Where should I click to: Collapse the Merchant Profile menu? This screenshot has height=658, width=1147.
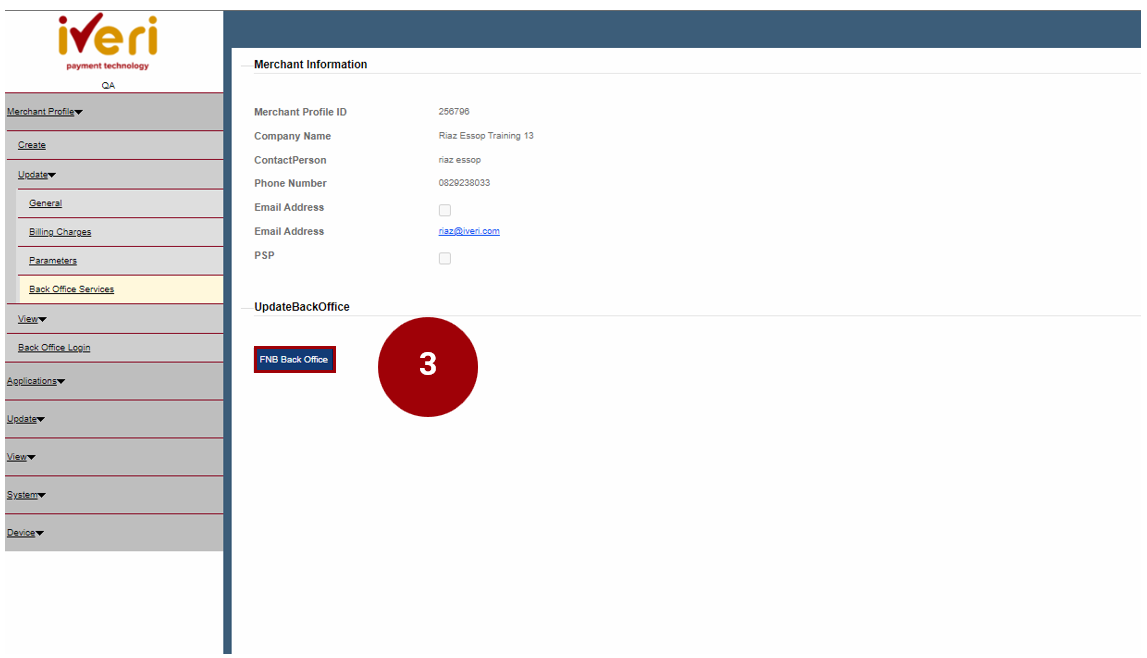coord(44,112)
